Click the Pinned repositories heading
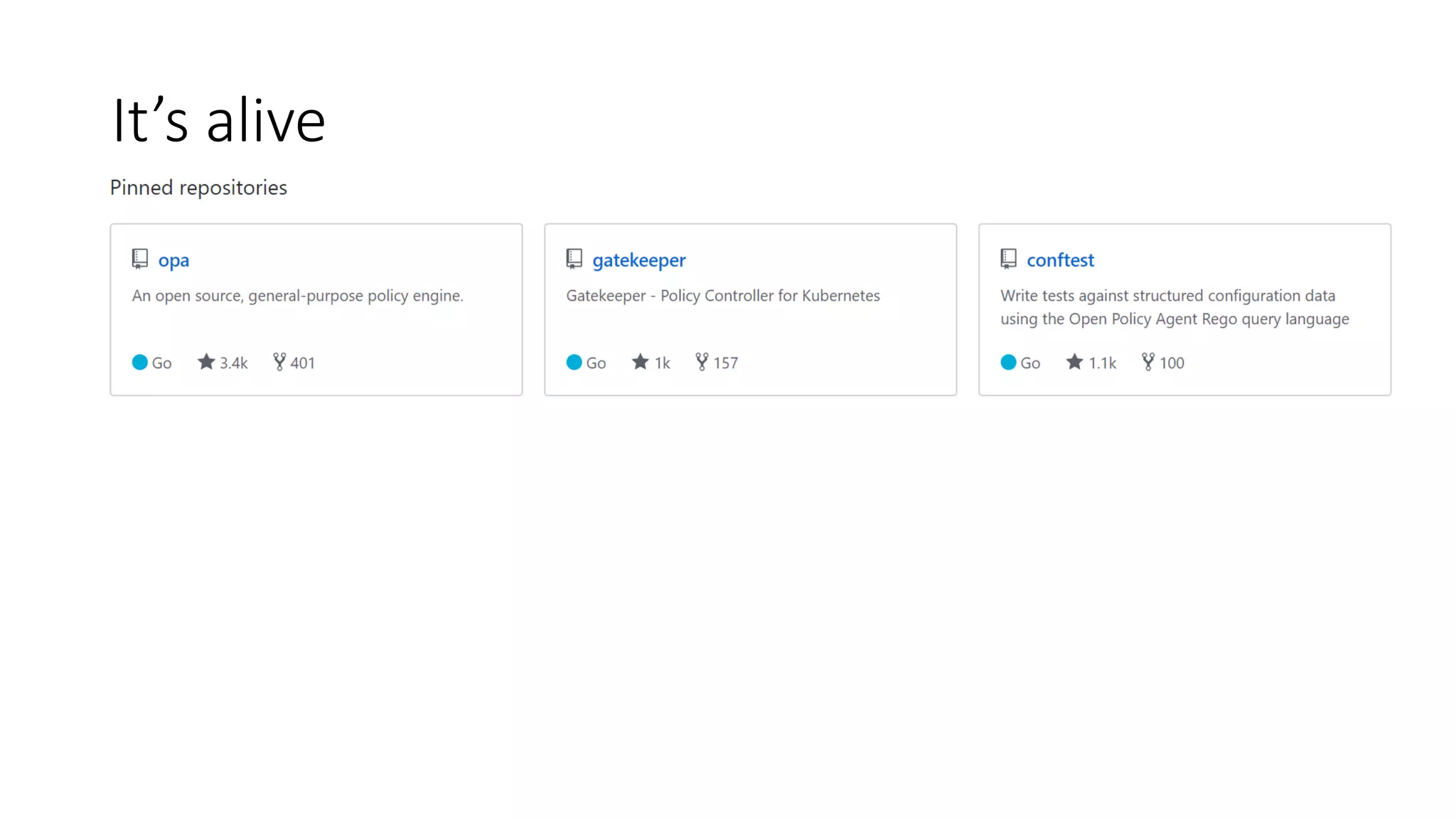The image size is (1456, 819). [x=198, y=188]
